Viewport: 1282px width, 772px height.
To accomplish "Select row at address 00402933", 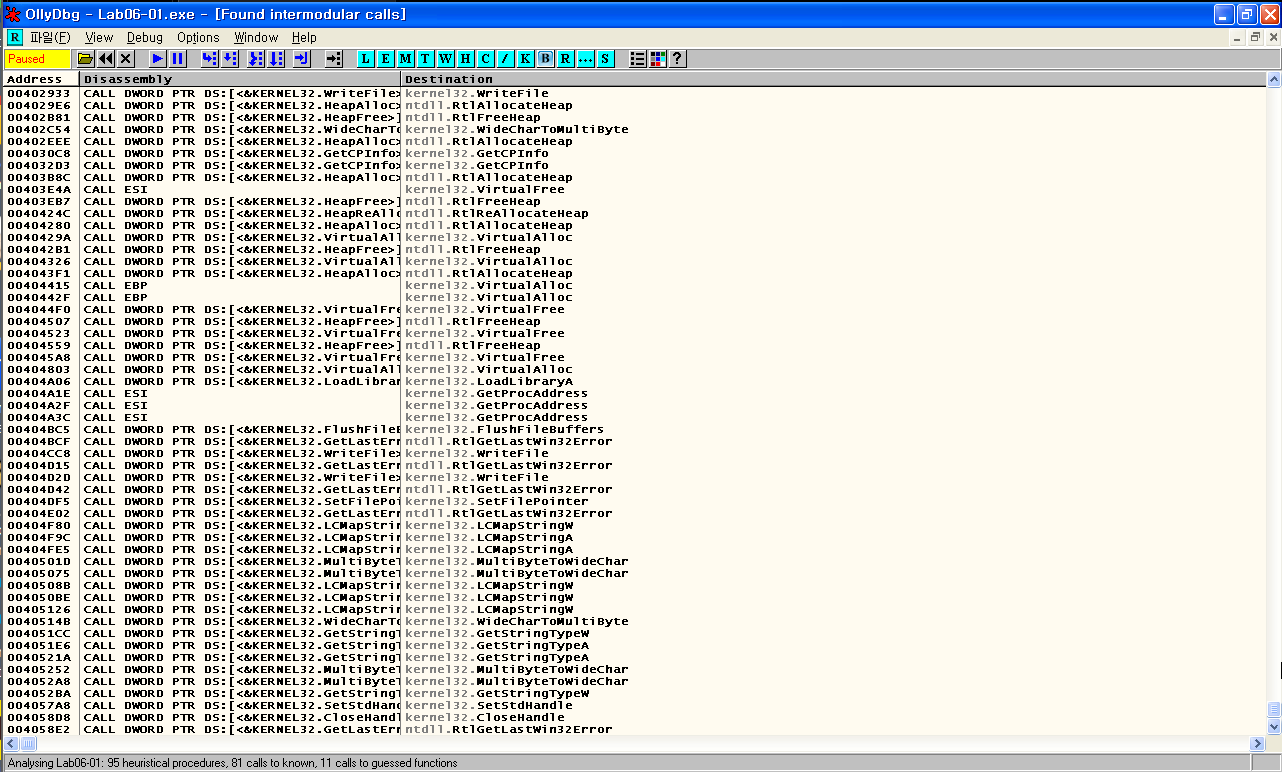I will 634,93.
